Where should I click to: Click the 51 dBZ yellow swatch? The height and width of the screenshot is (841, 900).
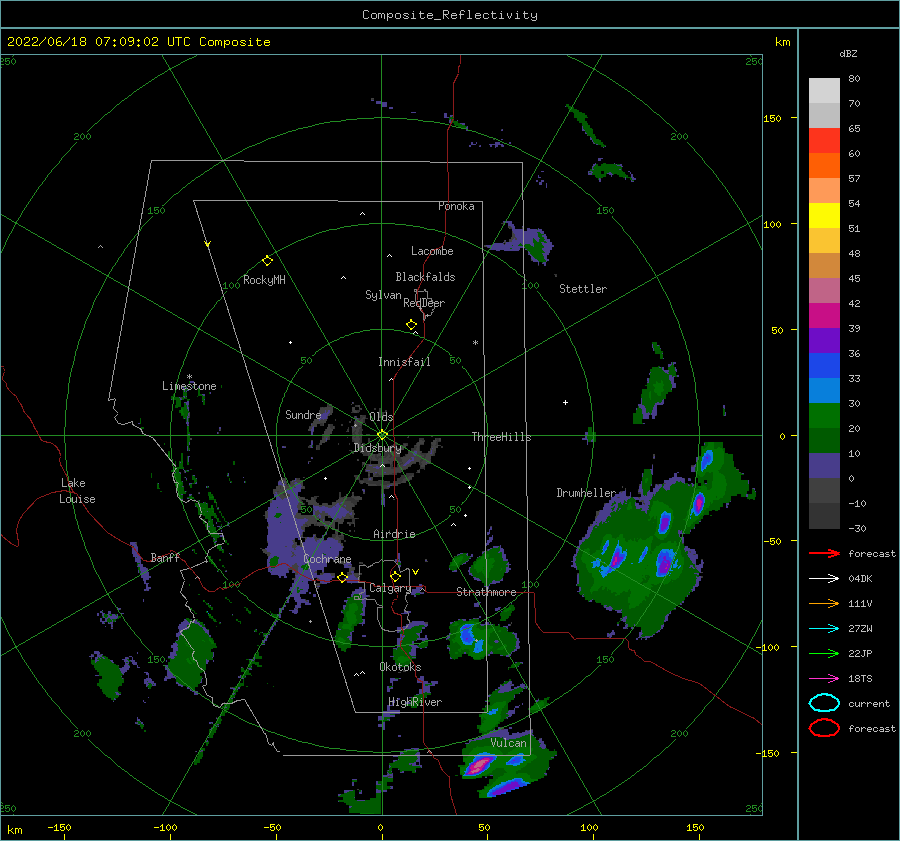(824, 215)
